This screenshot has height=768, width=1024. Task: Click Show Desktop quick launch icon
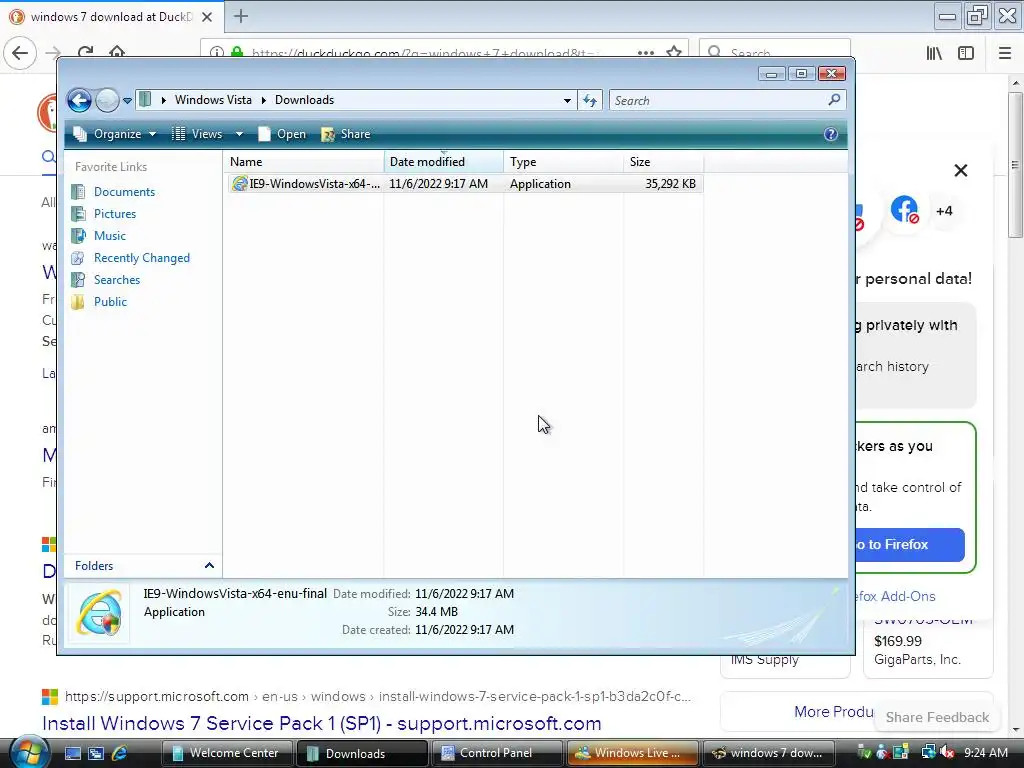pos(73,753)
